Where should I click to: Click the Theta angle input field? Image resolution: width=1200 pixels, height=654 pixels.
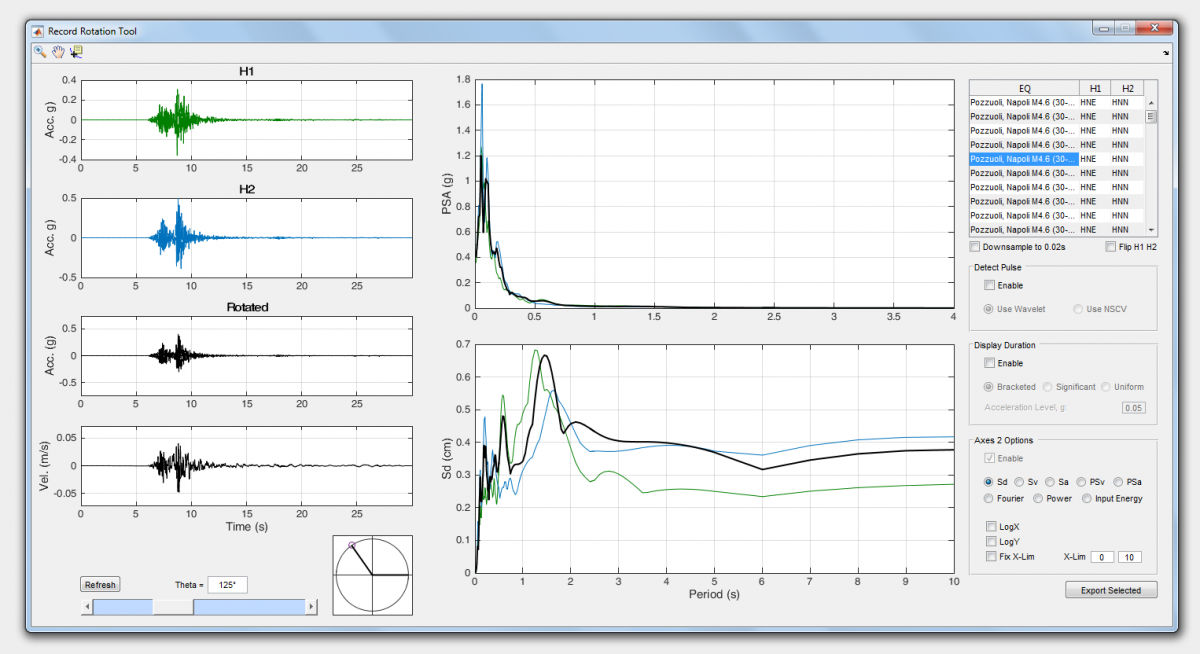click(227, 584)
